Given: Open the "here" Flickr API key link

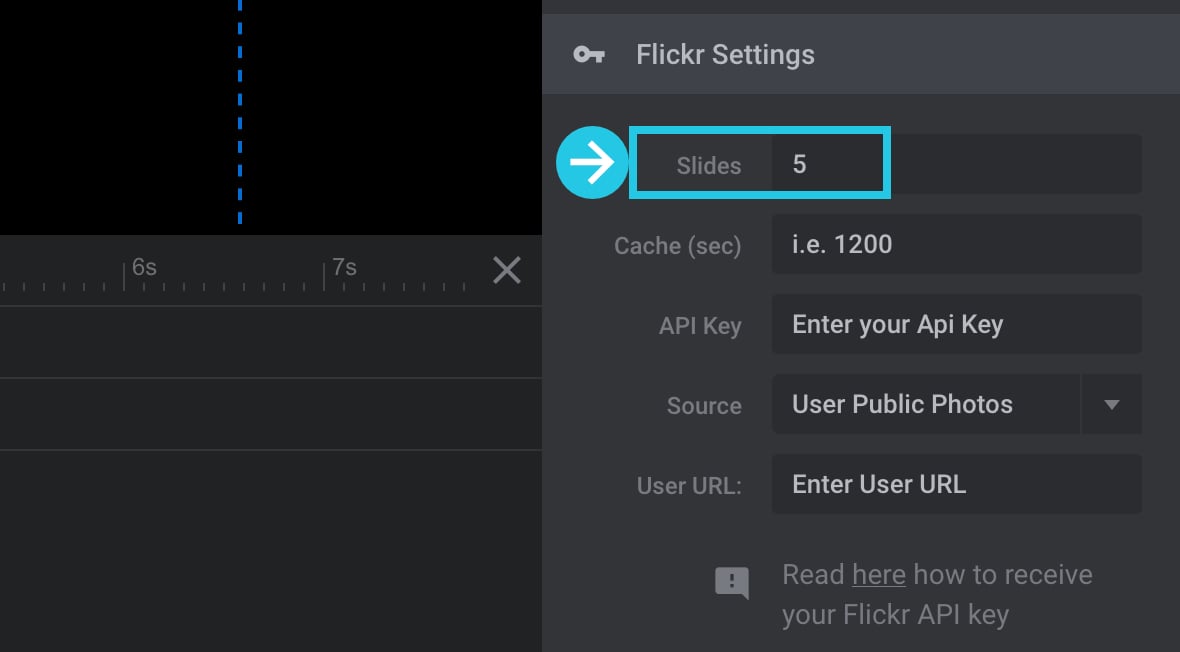Looking at the screenshot, I should (878, 575).
